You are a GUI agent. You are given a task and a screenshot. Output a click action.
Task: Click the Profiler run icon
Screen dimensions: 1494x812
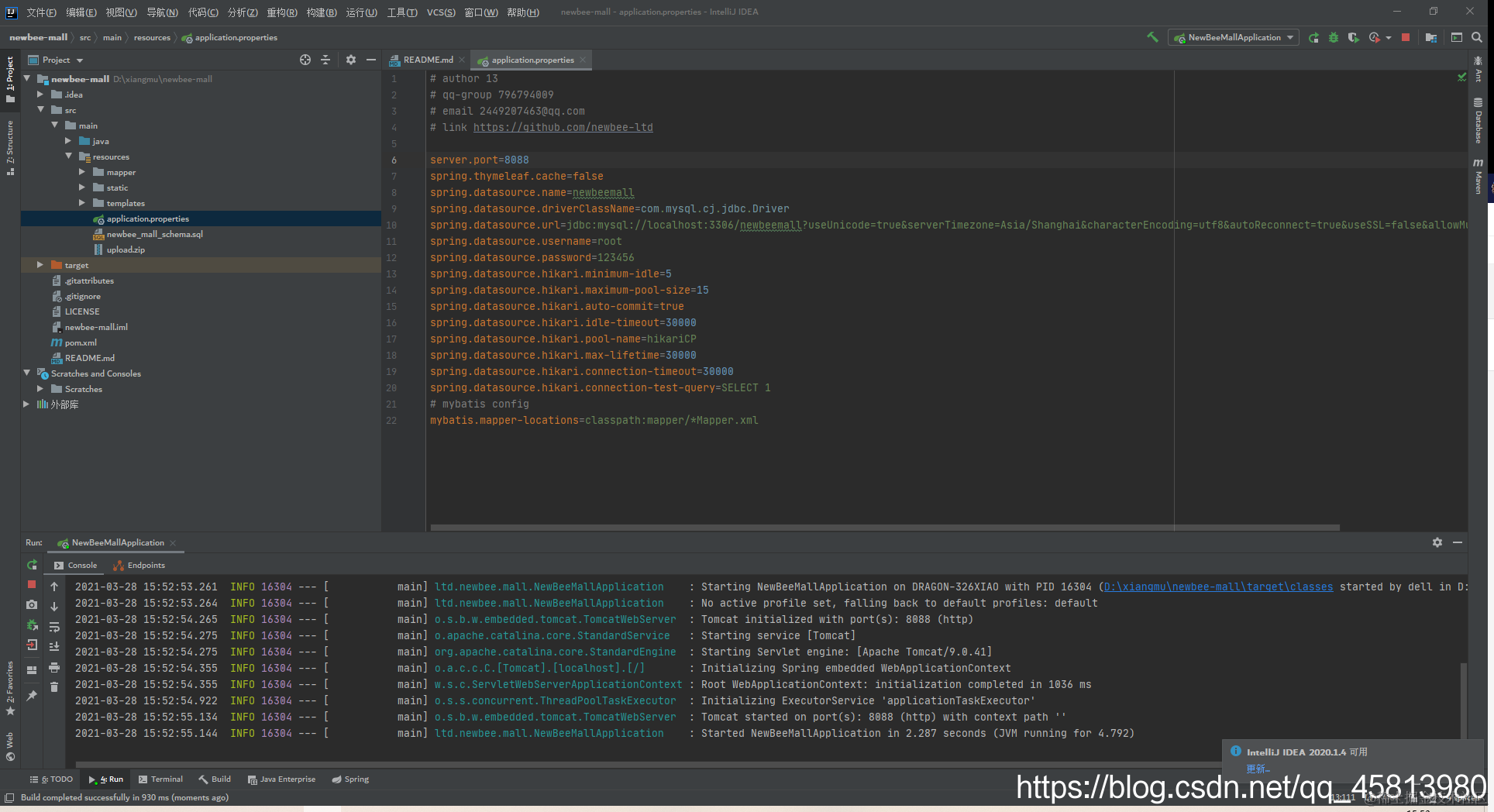[x=1374, y=37]
